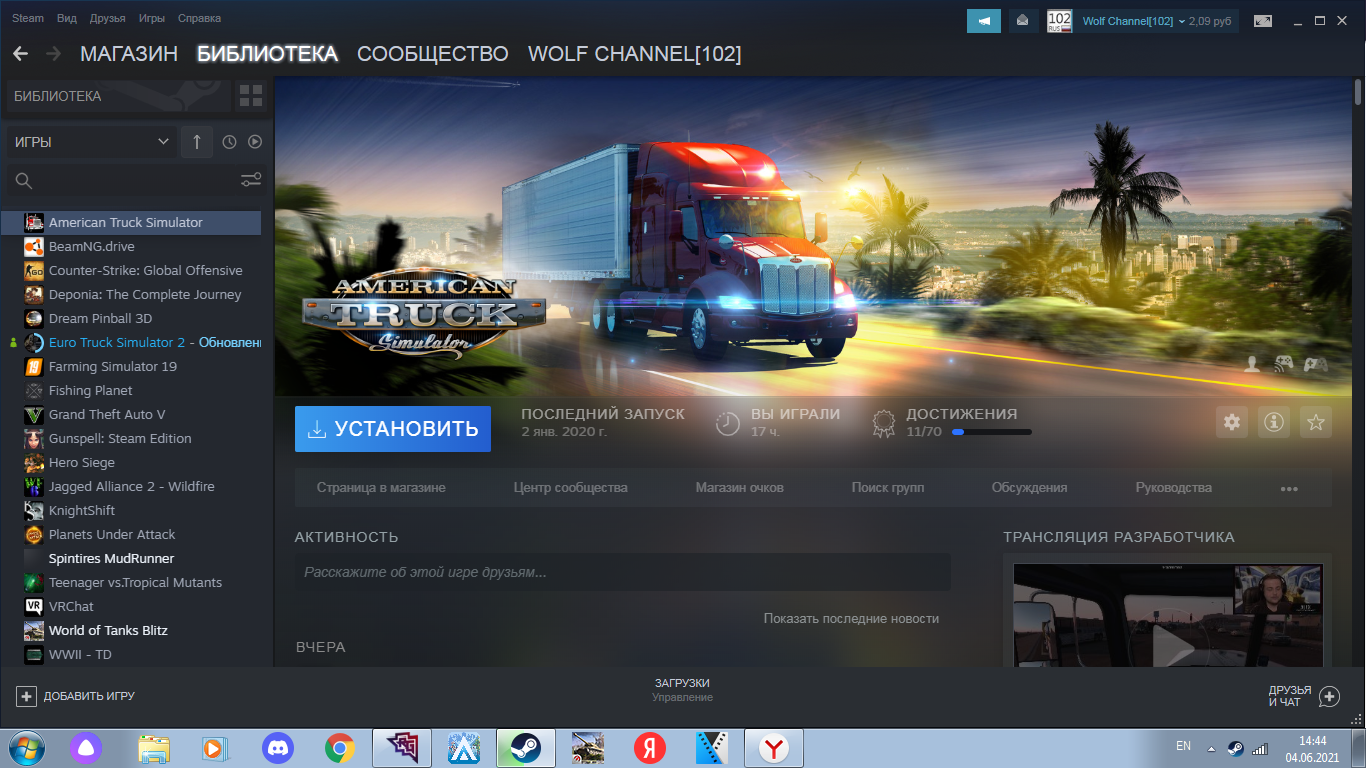
Task: Open the Игры menu
Action: [x=152, y=18]
